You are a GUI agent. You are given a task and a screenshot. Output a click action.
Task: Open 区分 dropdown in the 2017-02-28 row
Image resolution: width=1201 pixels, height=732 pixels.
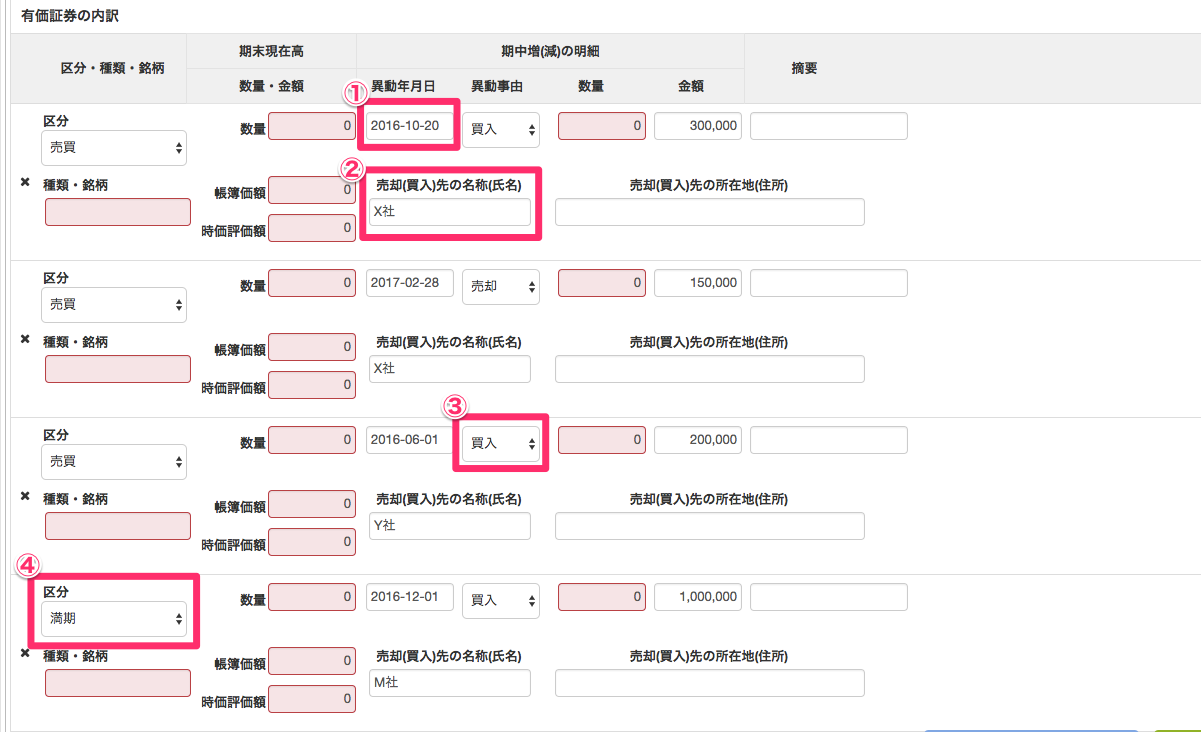tap(114, 305)
